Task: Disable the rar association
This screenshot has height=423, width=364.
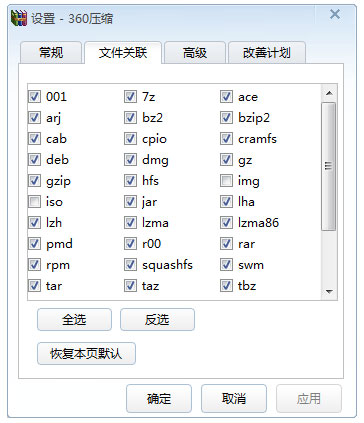Action: 226,244
